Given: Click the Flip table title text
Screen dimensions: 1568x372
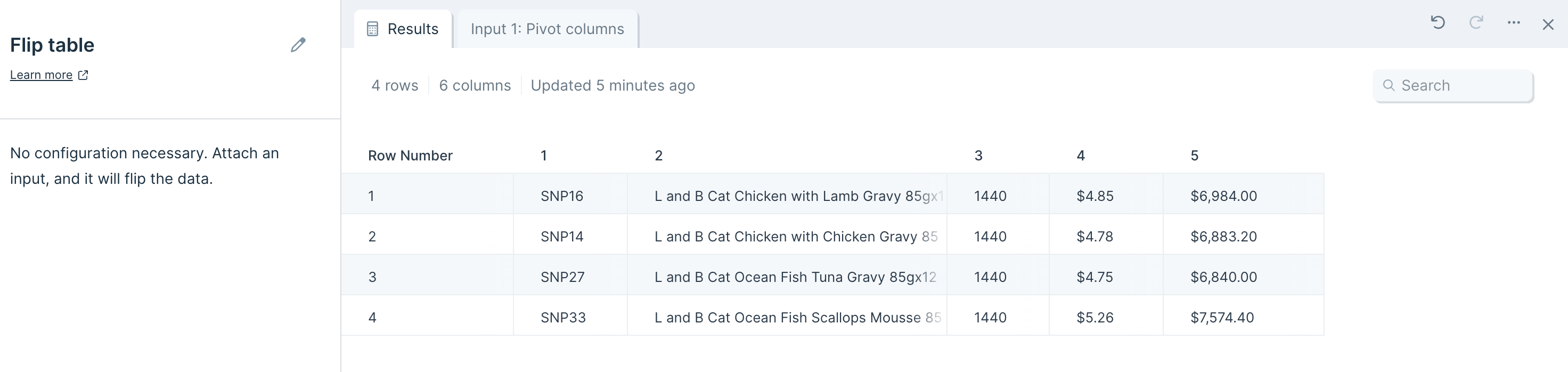Looking at the screenshot, I should pyautogui.click(x=52, y=45).
